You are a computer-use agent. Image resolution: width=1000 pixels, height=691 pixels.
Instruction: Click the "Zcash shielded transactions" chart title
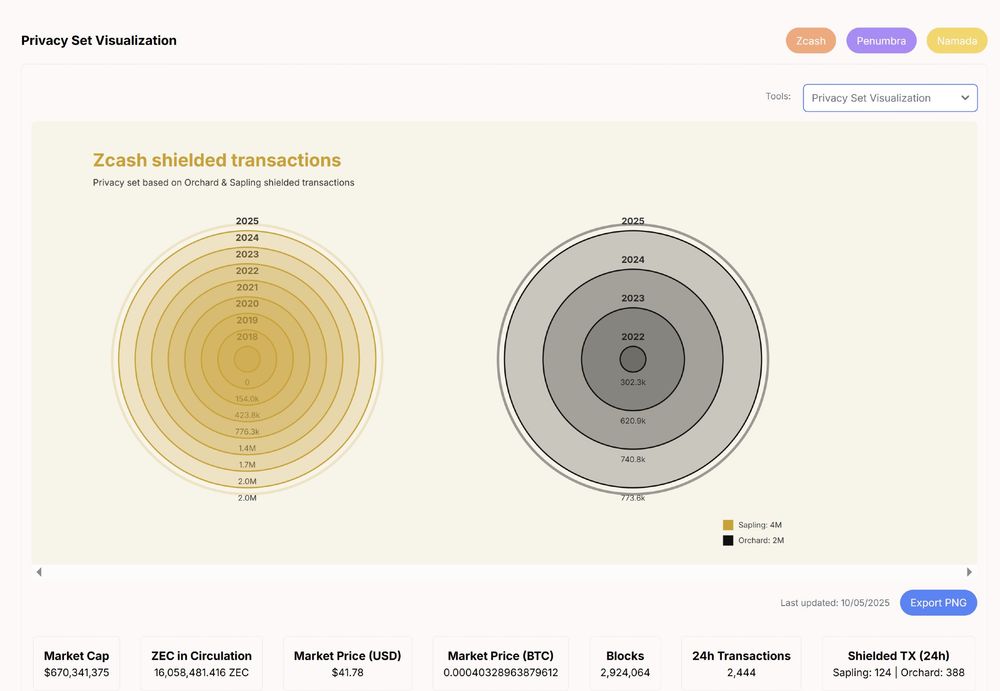[x=217, y=160]
